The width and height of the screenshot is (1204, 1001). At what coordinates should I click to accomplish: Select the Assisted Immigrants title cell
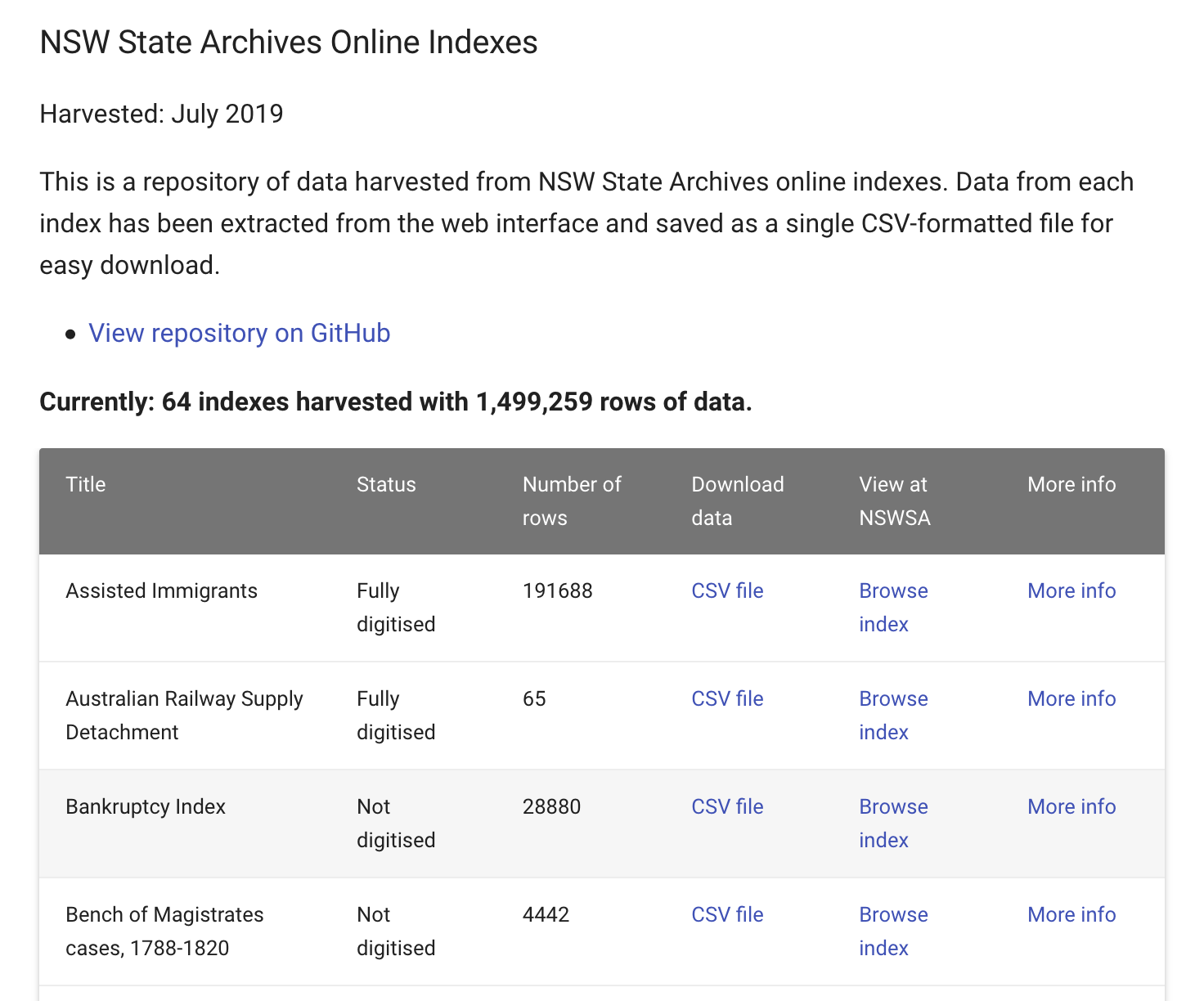point(161,591)
